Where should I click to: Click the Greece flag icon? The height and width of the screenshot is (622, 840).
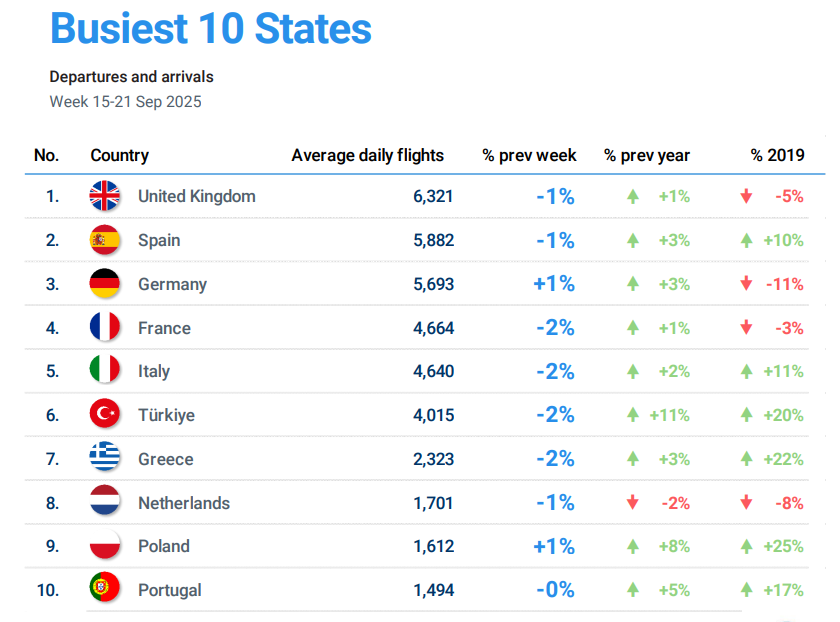(104, 457)
